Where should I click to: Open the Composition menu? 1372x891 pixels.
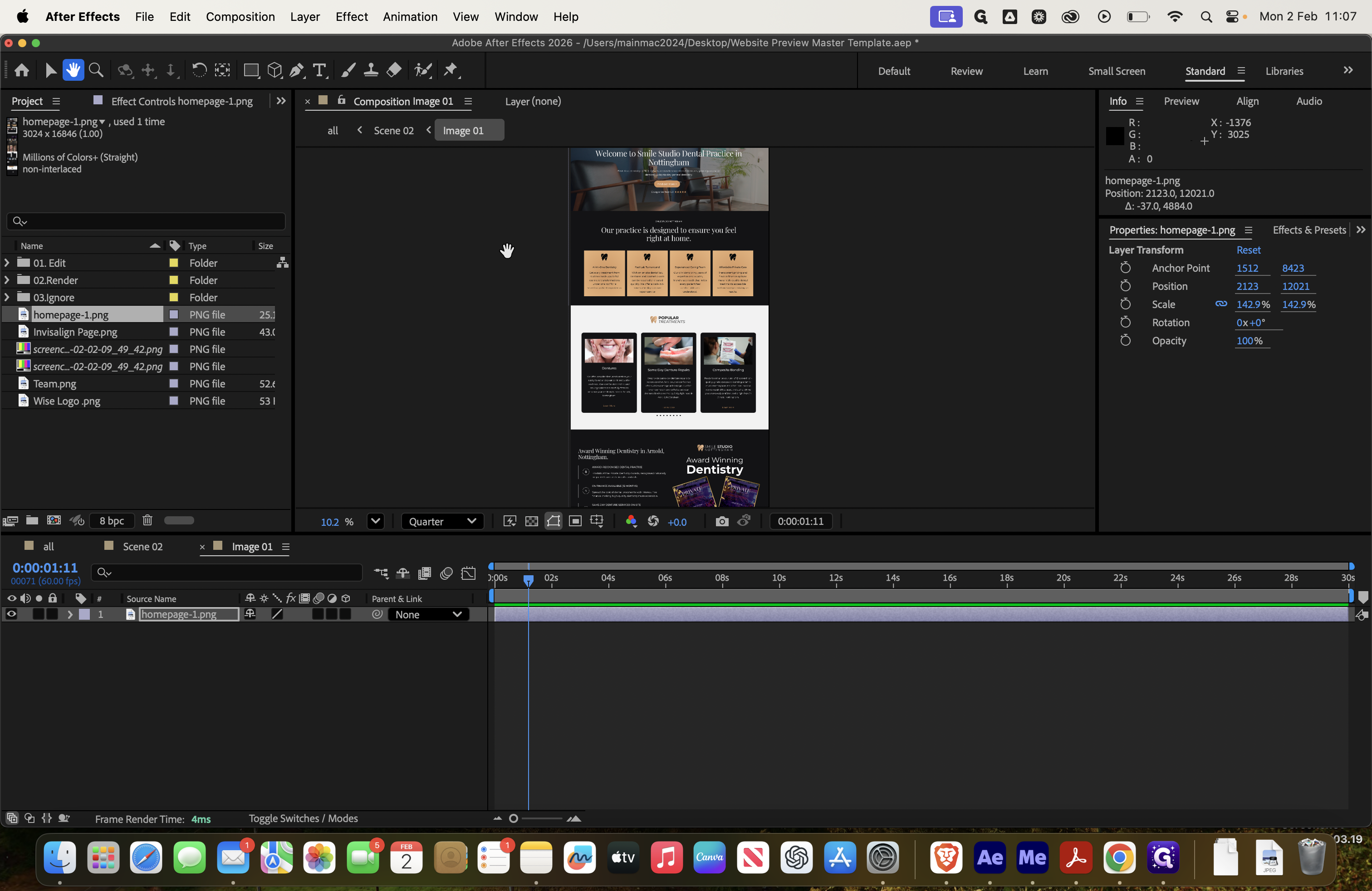point(240,17)
